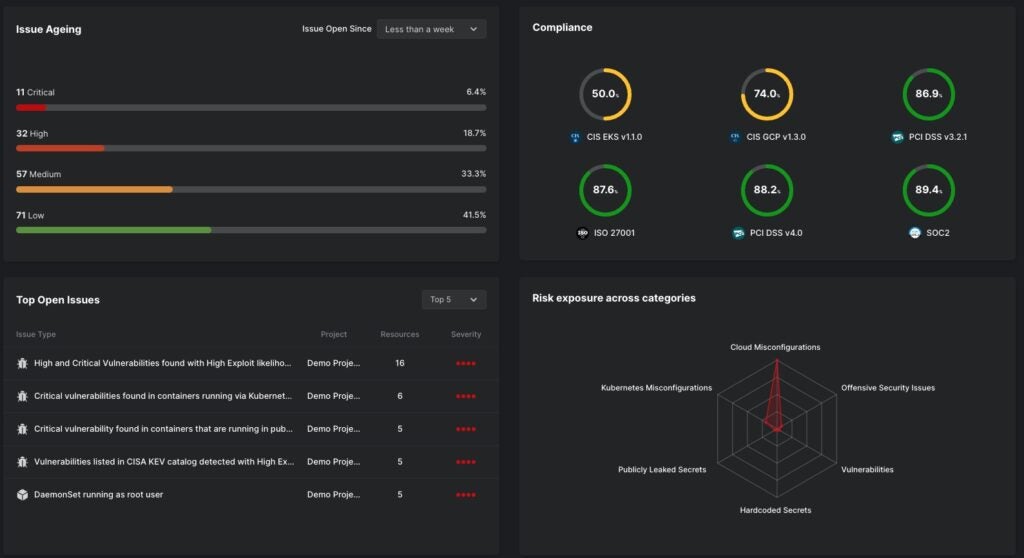Click the Low issues green progress bar
The width and height of the screenshot is (1024, 558).
point(113,230)
